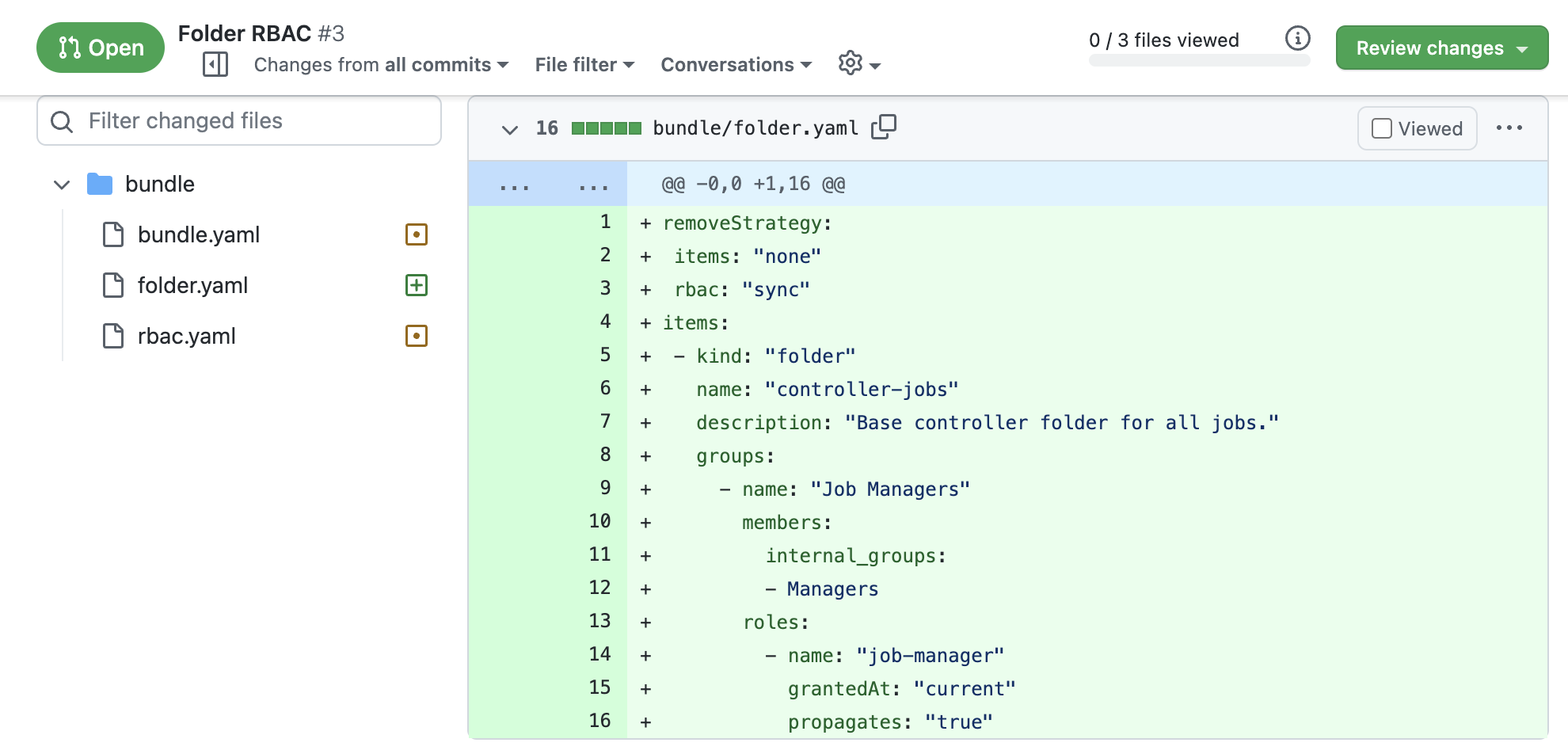Collapse the left file tree sidebar
This screenshot has height=754, width=1568.
(214, 64)
